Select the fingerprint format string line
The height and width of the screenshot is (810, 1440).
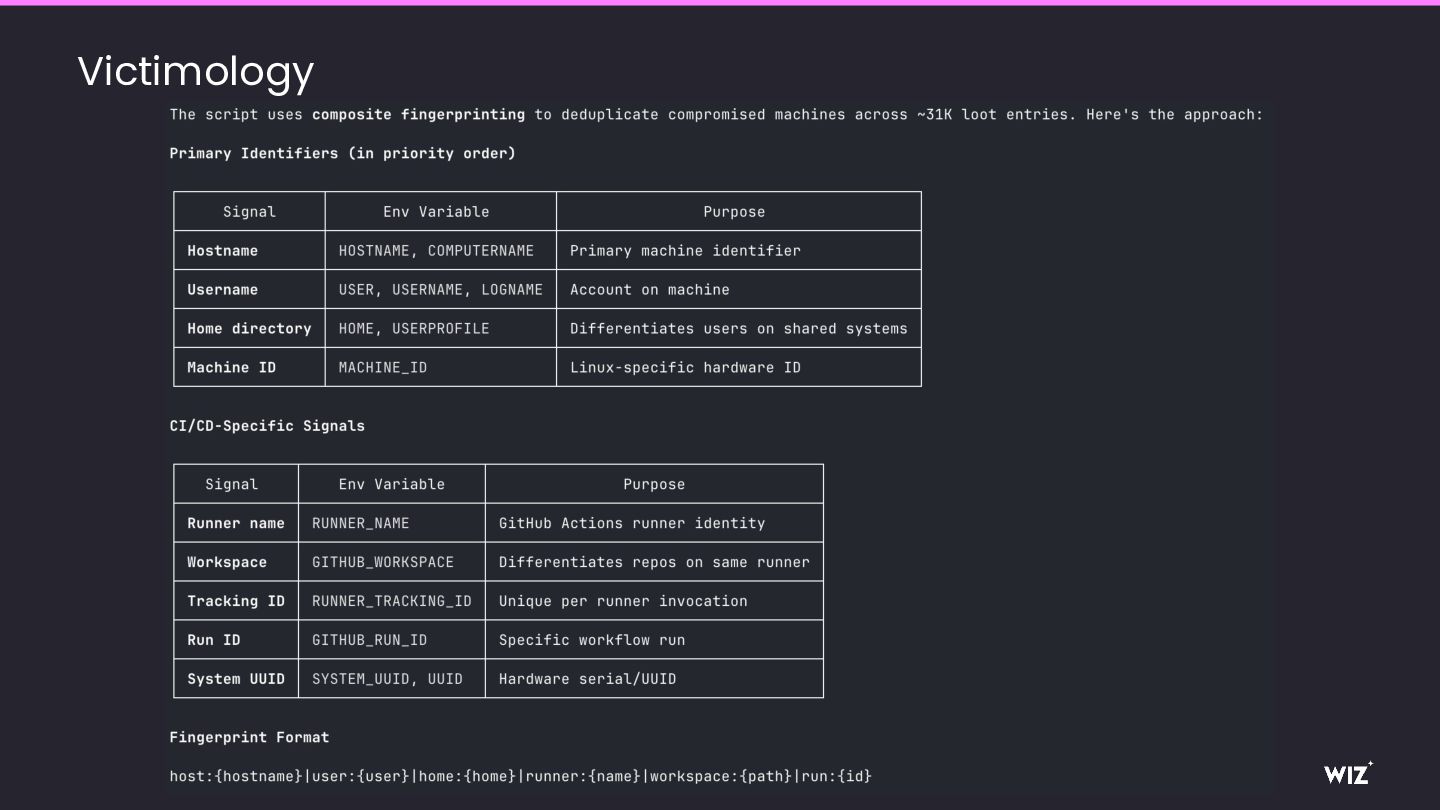coord(520,776)
